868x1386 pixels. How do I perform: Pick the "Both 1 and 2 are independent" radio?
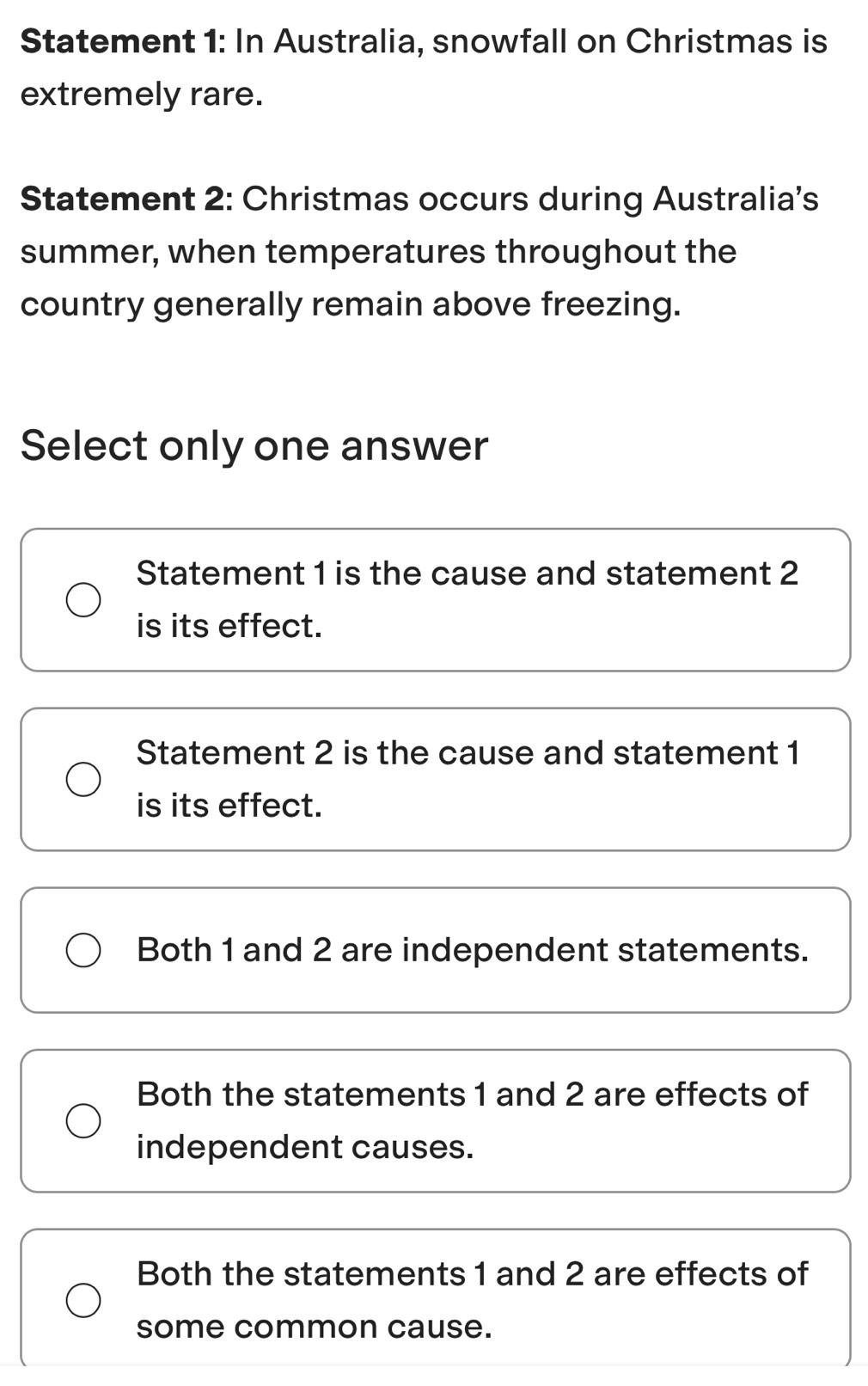[x=83, y=950]
